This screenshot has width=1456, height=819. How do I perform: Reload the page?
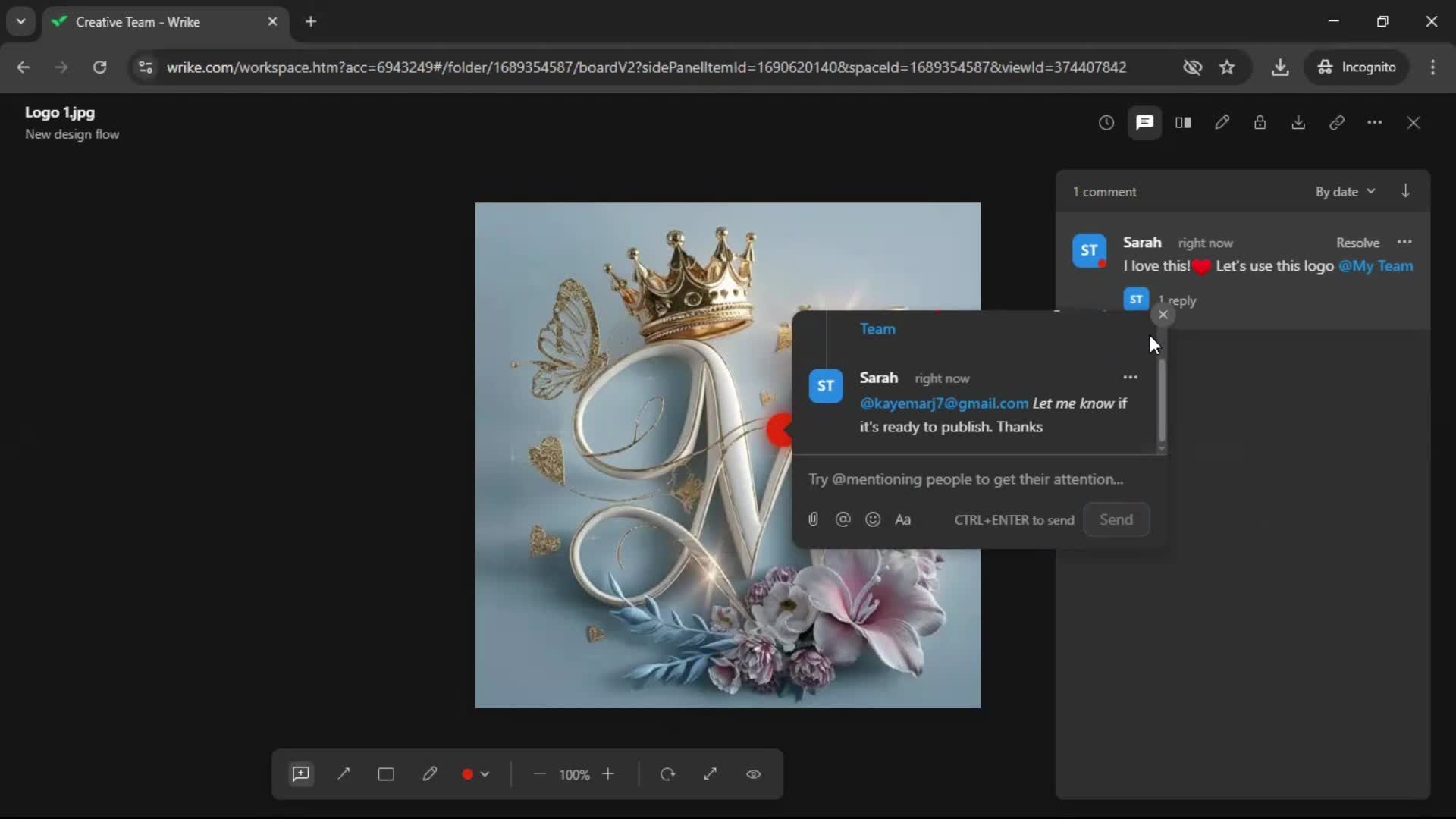click(x=99, y=67)
